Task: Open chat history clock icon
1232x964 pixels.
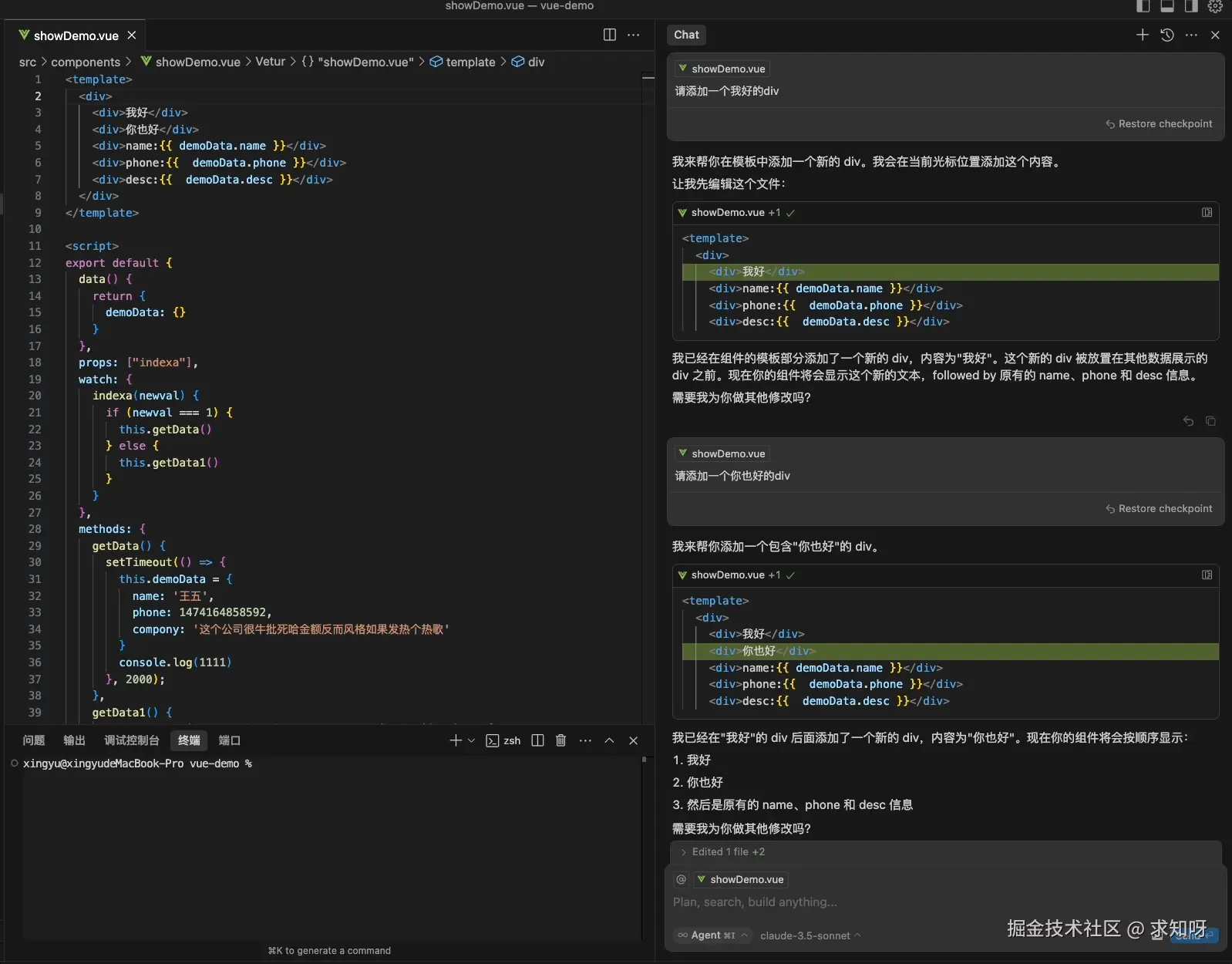Action: pyautogui.click(x=1167, y=35)
